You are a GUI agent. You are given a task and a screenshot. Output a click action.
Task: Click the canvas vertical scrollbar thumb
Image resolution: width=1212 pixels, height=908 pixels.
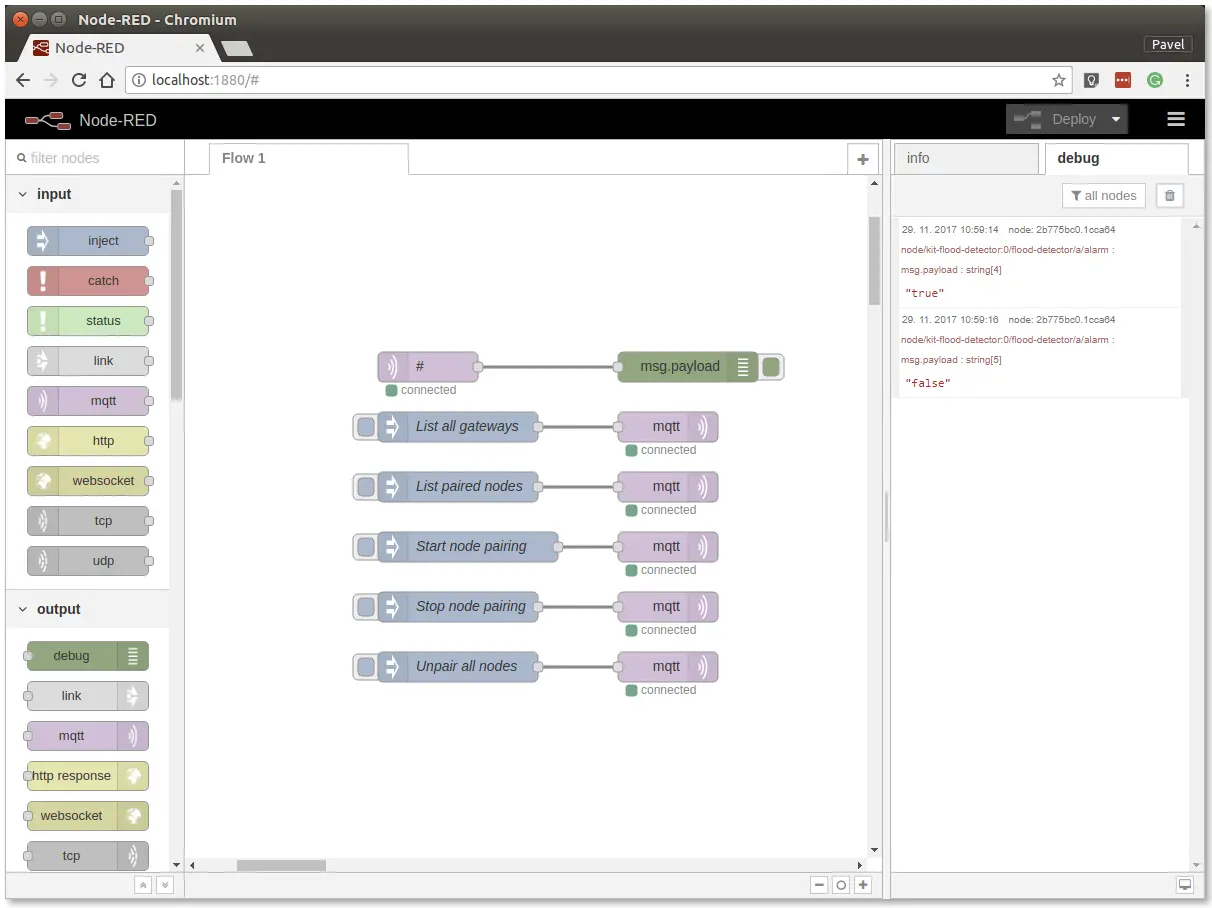(x=874, y=260)
